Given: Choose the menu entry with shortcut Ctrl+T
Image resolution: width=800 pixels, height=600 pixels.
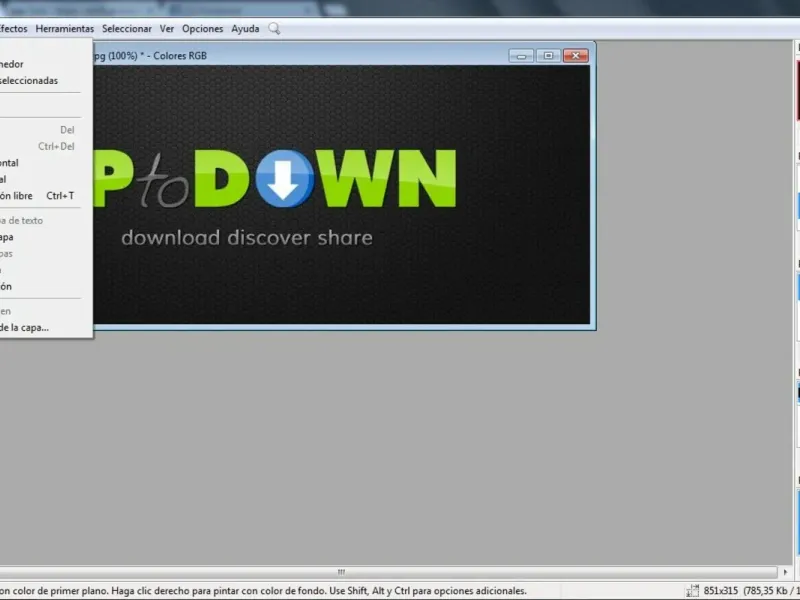Looking at the screenshot, I should [41, 196].
